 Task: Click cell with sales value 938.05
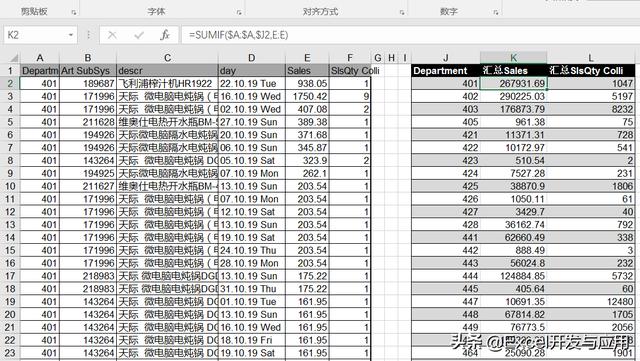[x=307, y=83]
